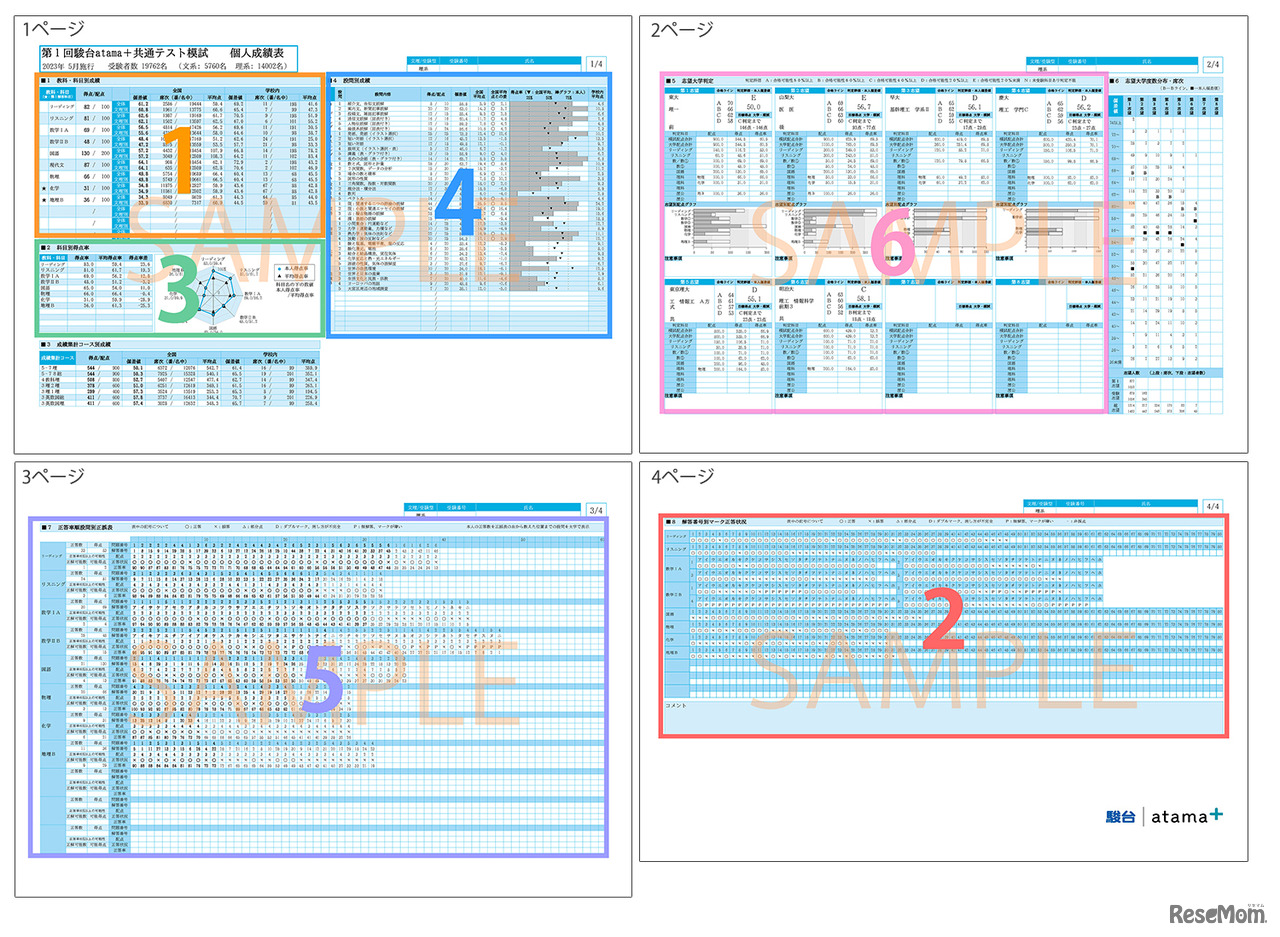Click the report title '第1回駿台atama+共通テスト模試'
The width and height of the screenshot is (1280, 937).
[125, 51]
